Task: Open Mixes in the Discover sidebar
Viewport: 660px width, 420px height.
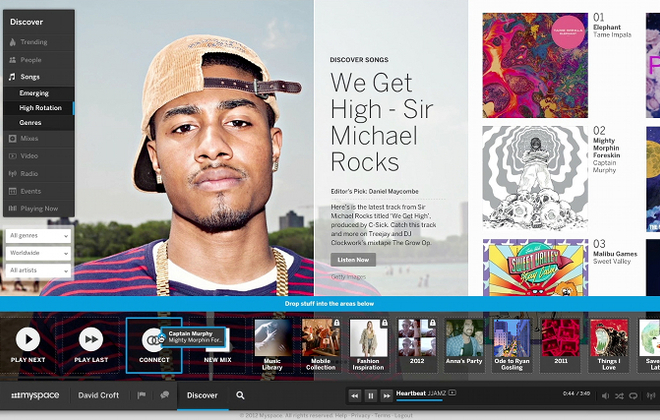Action: coord(39,138)
